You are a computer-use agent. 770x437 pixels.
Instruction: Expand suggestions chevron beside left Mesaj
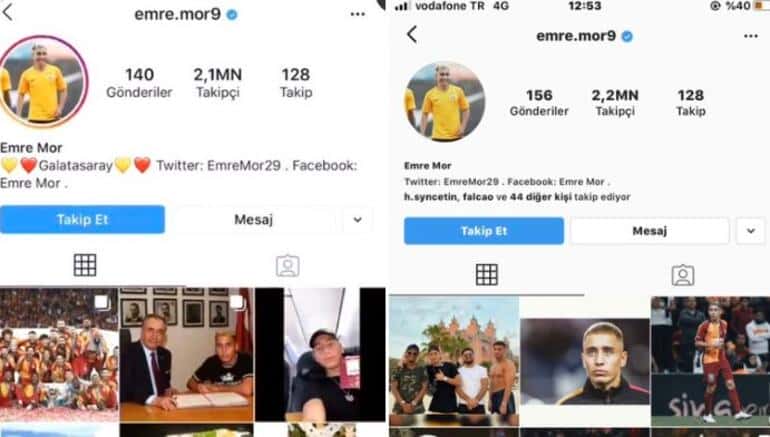[x=358, y=219]
